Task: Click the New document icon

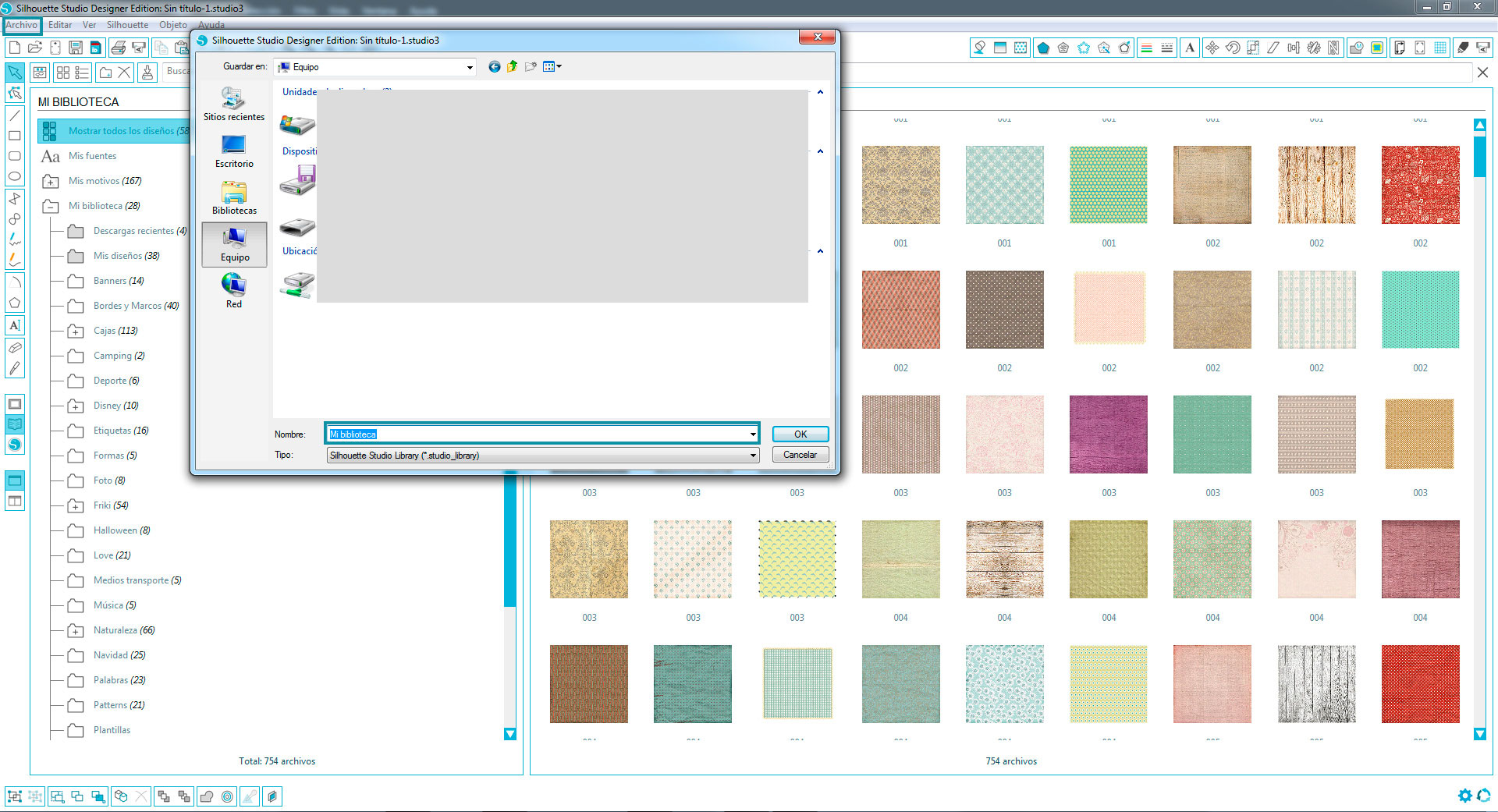Action: 15,48
